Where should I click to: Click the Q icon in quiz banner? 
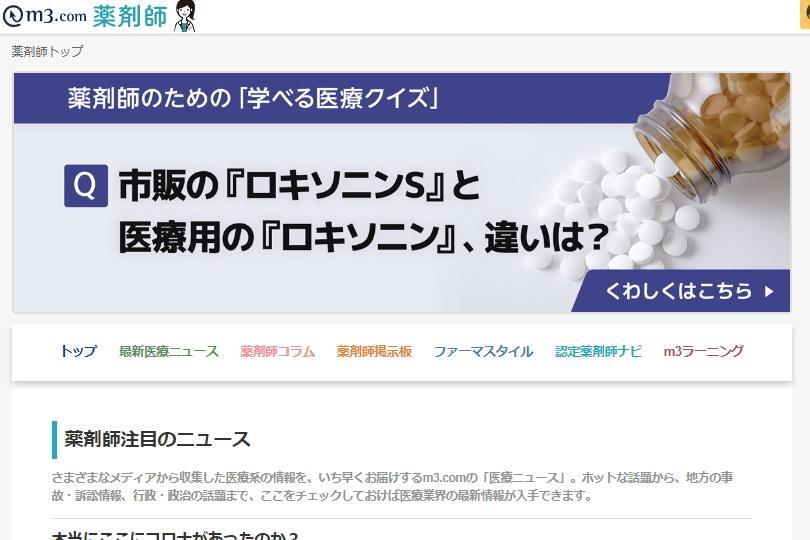[x=86, y=186]
